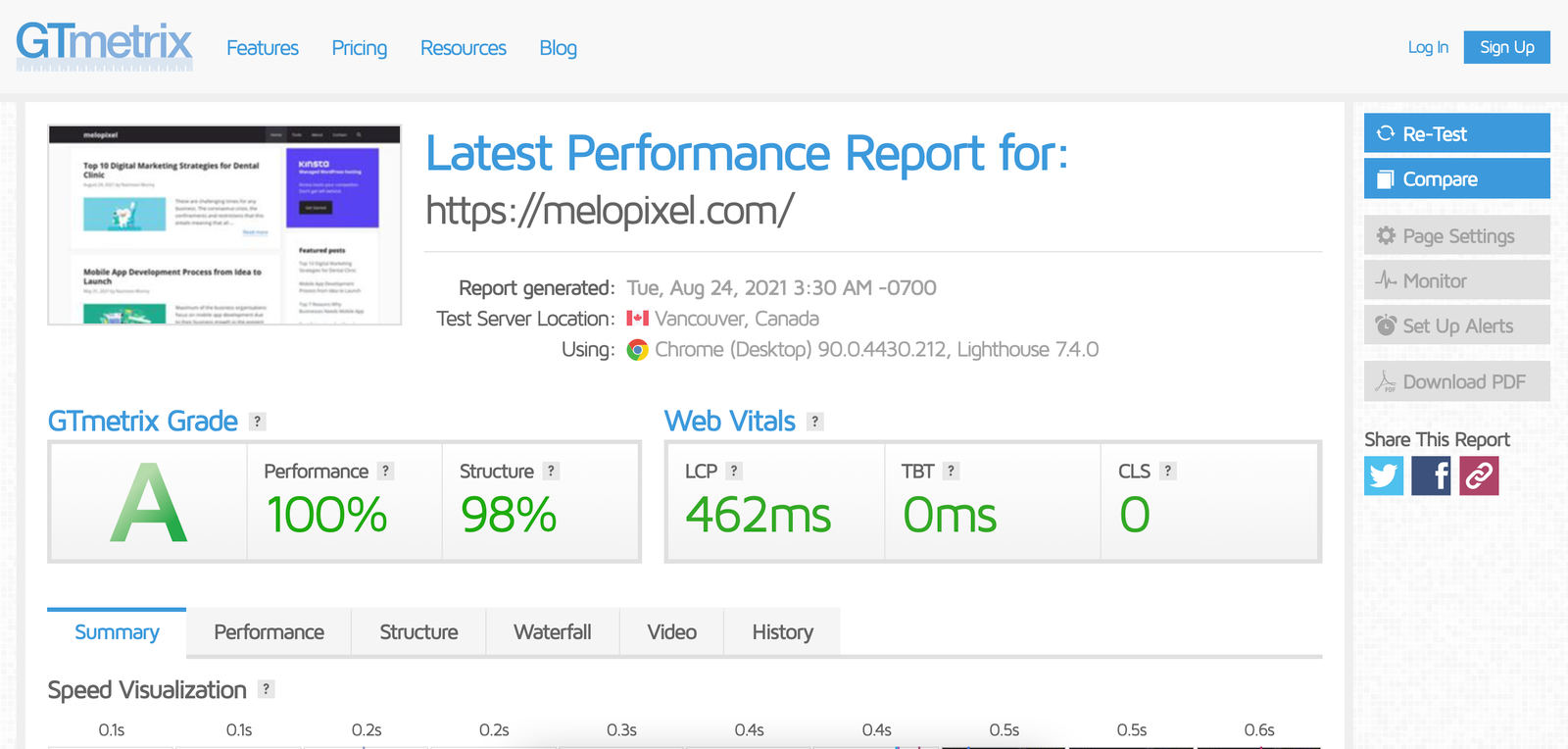1568x749 pixels.
Task: Share report on Facebook icon
Action: (1431, 476)
